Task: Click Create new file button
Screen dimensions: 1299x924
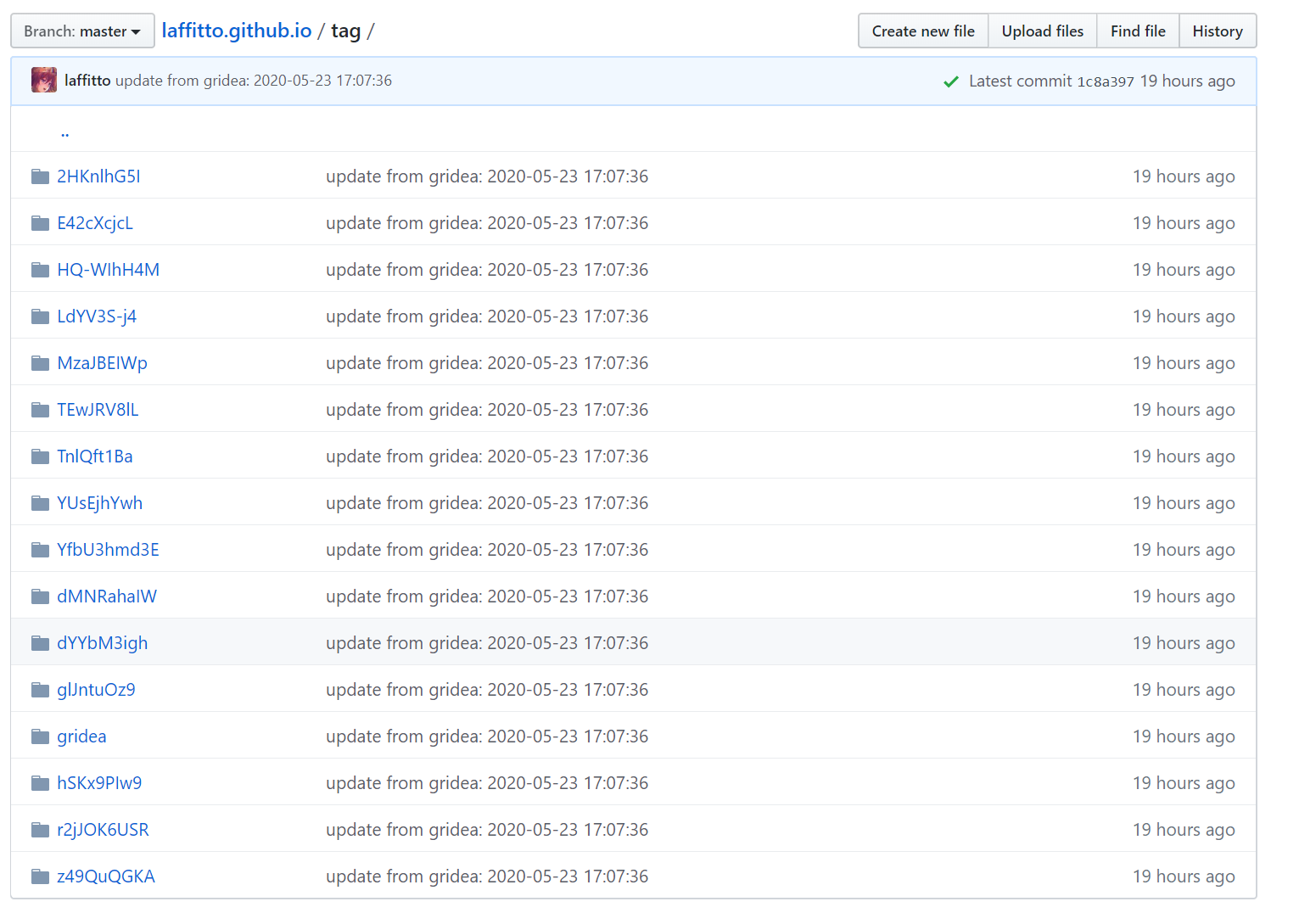Action: pos(923,31)
